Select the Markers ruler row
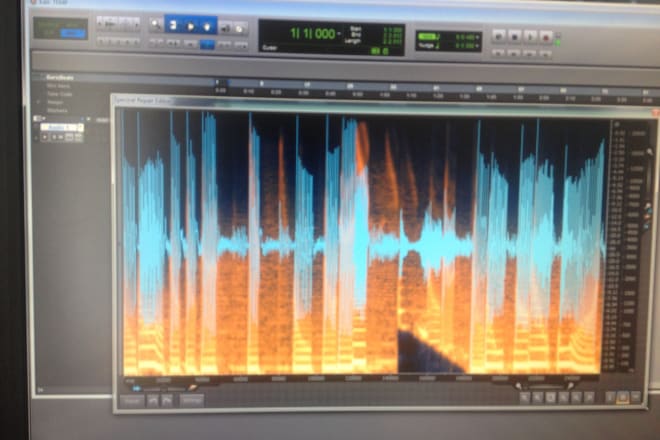This screenshot has width=660, height=440. click(57, 110)
